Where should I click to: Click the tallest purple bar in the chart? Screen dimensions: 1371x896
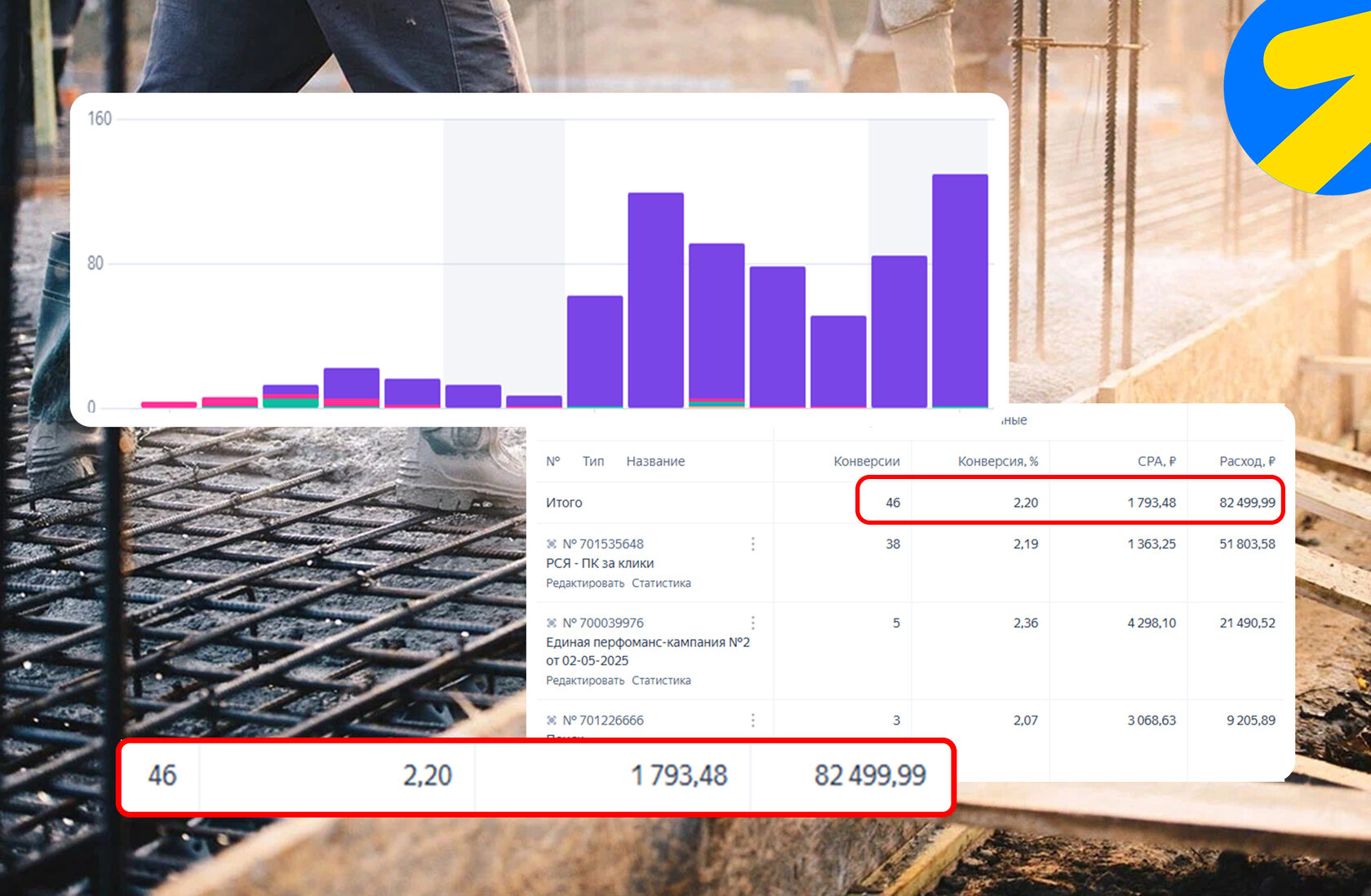(960, 290)
